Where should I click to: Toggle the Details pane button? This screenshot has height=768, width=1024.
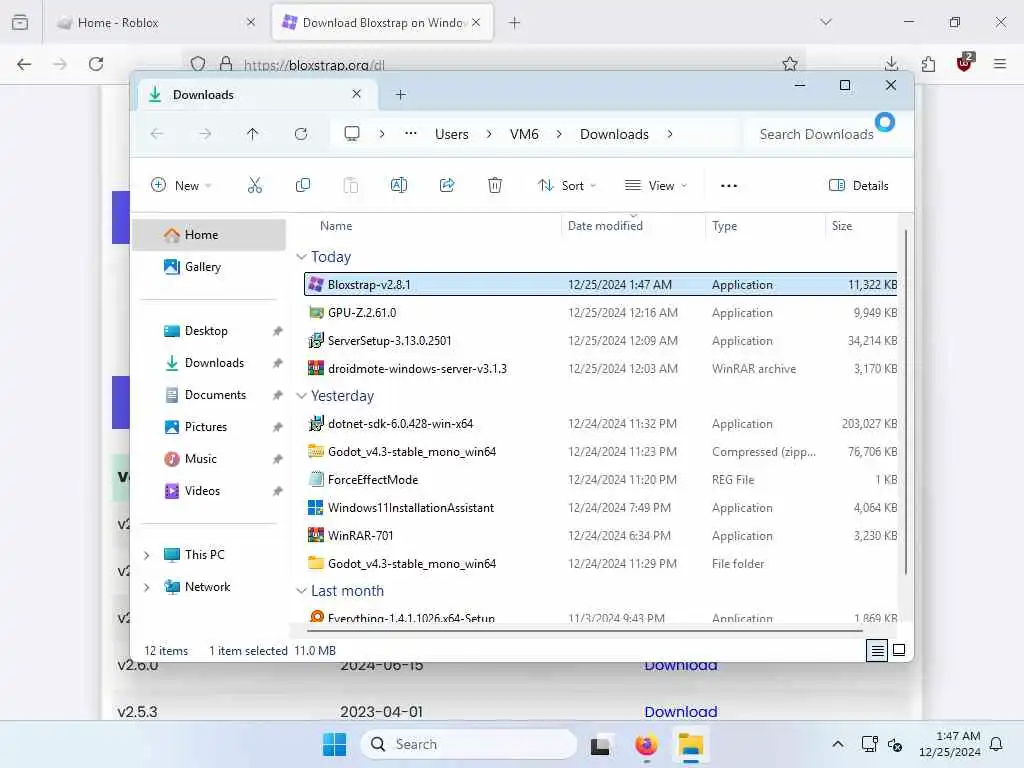point(858,185)
